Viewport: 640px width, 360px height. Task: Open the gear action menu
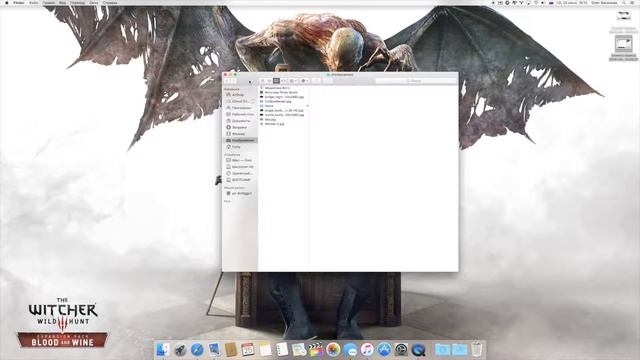pyautogui.click(x=305, y=81)
